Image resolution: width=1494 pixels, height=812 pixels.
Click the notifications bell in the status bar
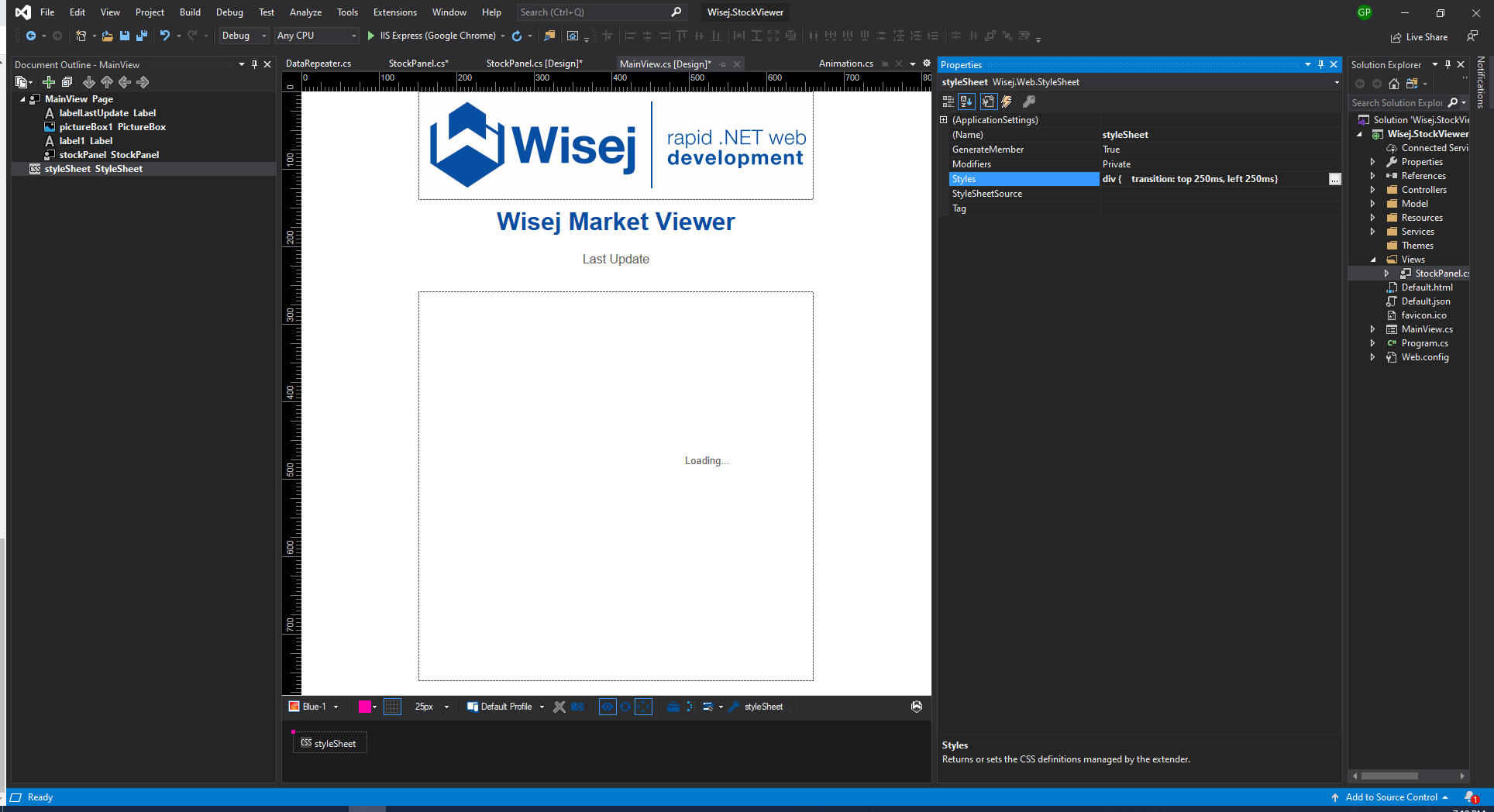1471,797
